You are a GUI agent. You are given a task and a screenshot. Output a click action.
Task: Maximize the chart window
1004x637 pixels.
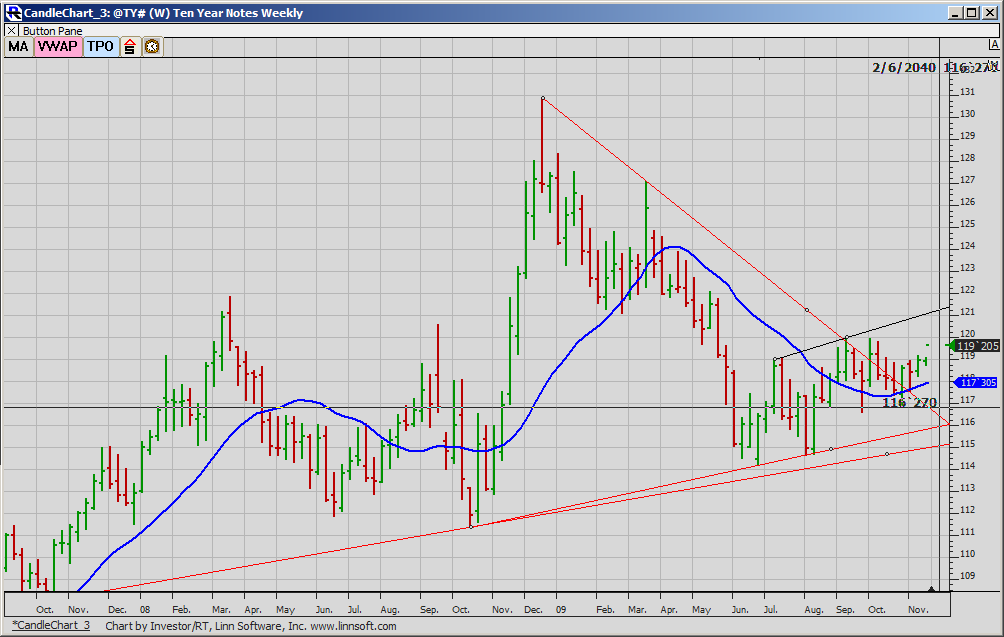tap(971, 13)
